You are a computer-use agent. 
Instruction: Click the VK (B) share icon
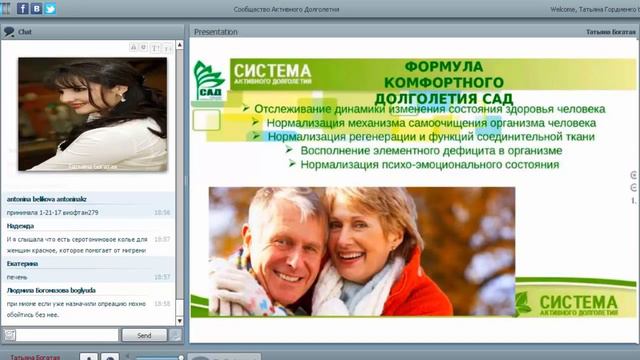click(36, 9)
